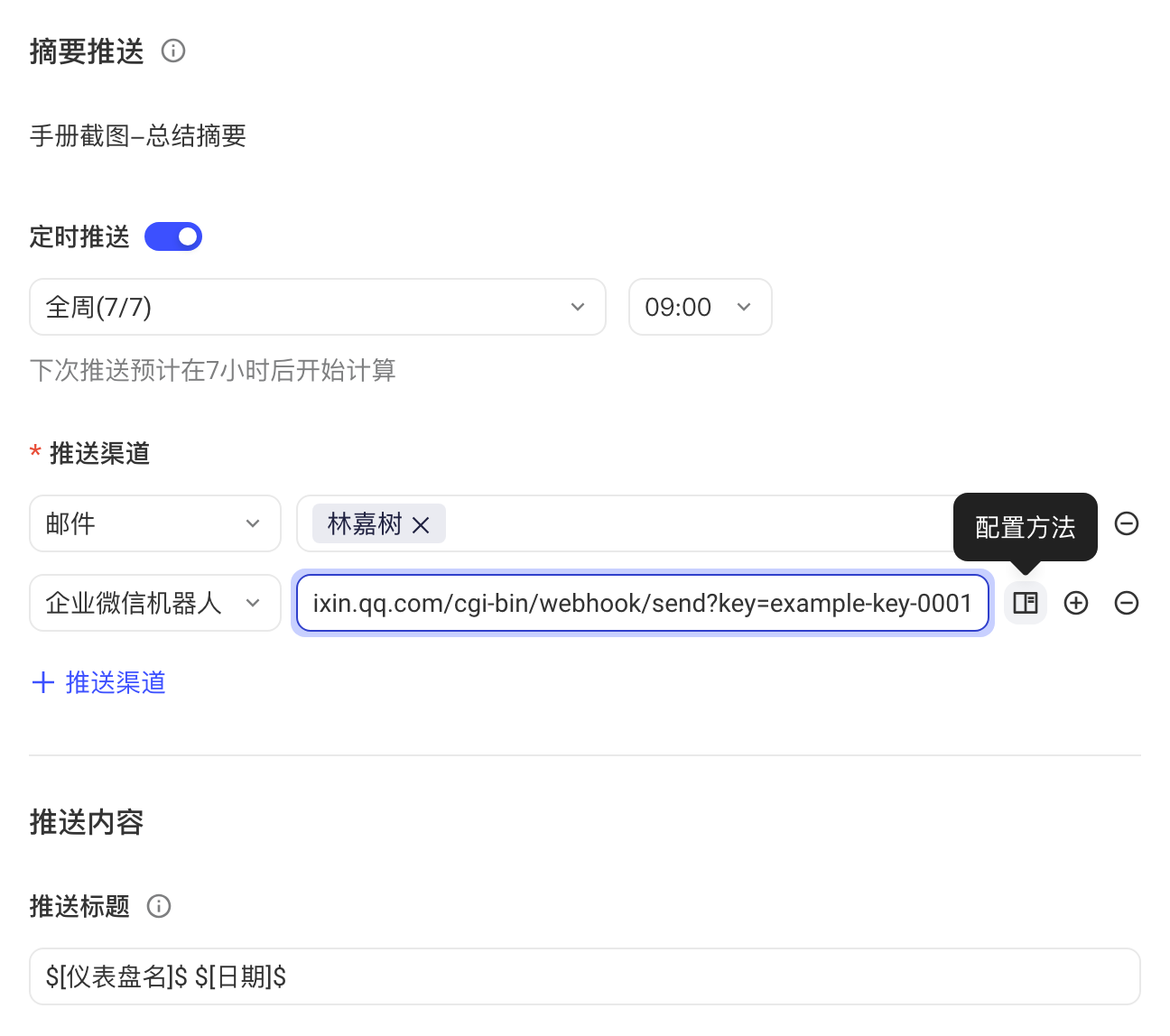Click the 下次推送预计在7小时后开始计算 hint text
The height and width of the screenshot is (1036, 1170).
213,370
